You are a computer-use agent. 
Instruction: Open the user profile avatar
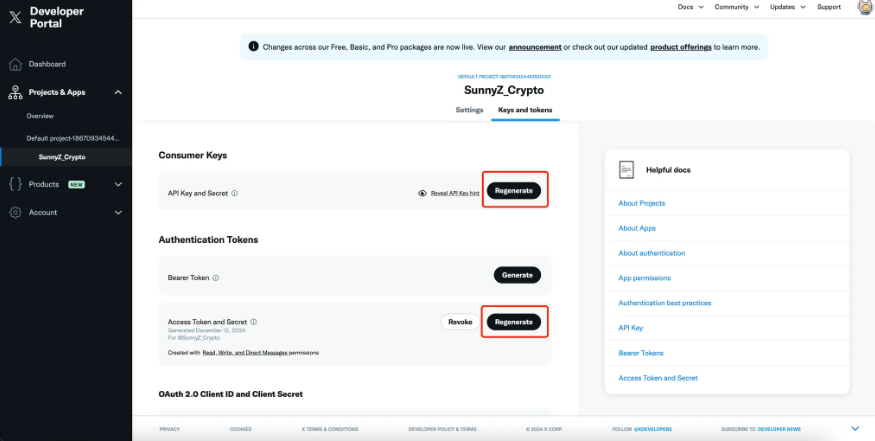[864, 8]
